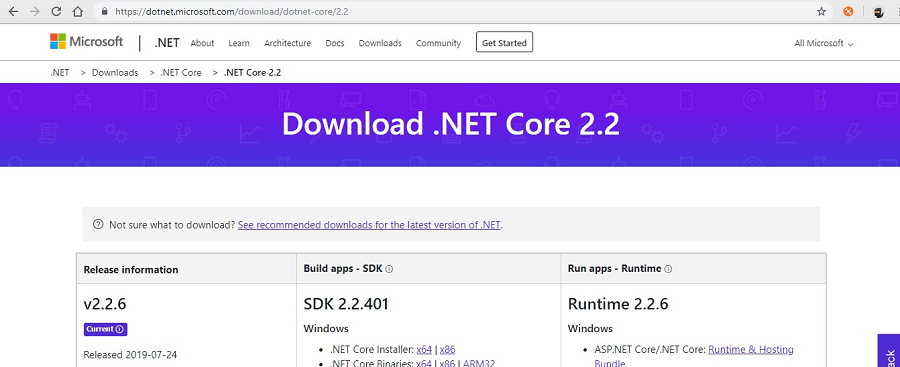The width and height of the screenshot is (900, 367).
Task: Bookmark this page with star icon
Action: [x=821, y=11]
